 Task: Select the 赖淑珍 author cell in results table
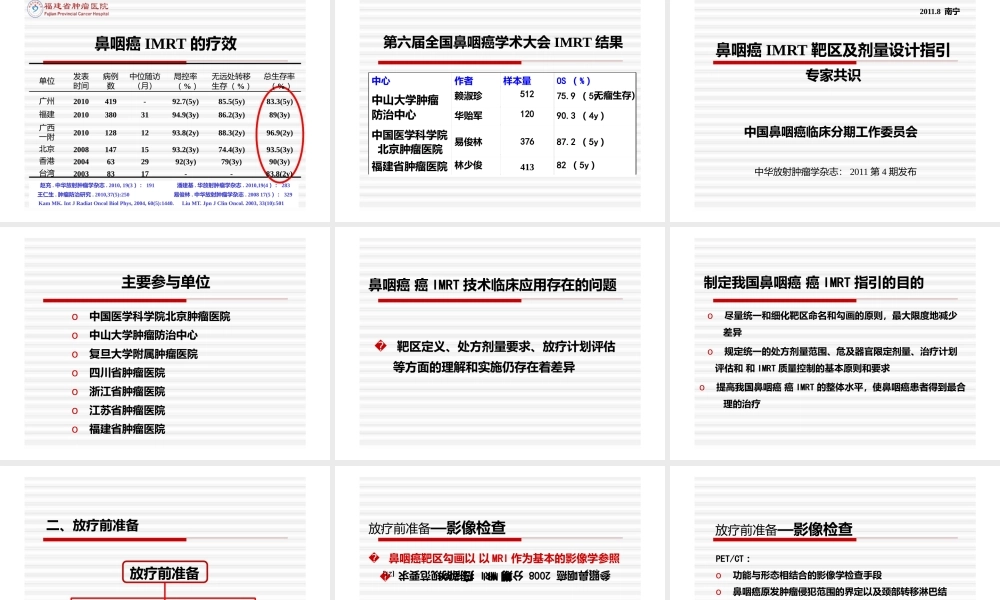[x=468, y=96]
